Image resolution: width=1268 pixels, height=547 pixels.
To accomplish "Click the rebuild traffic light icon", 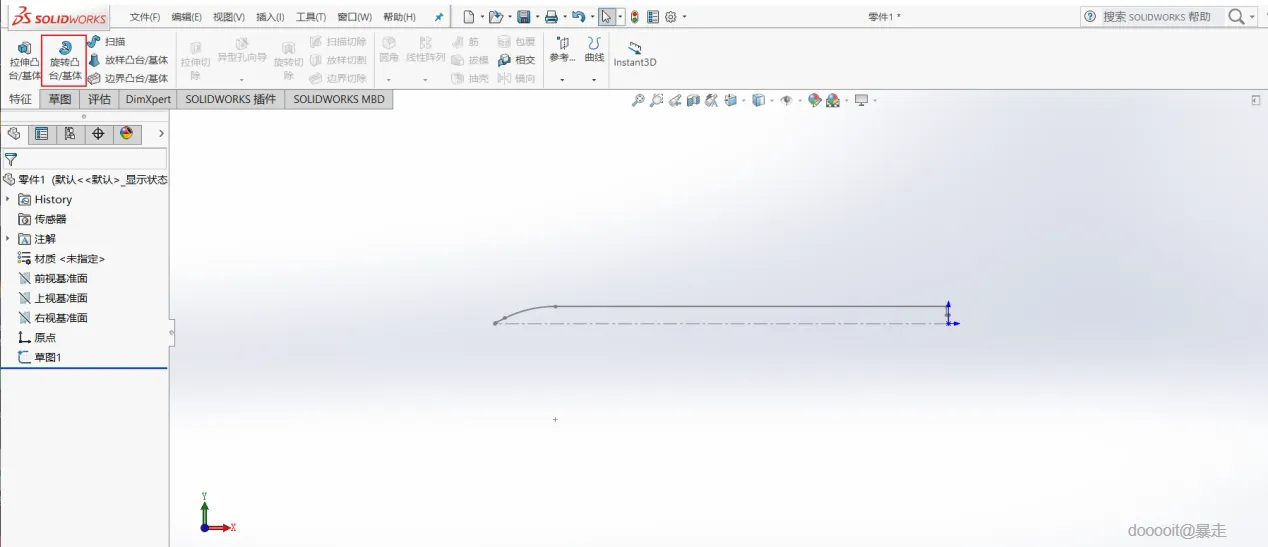I will click(x=634, y=17).
